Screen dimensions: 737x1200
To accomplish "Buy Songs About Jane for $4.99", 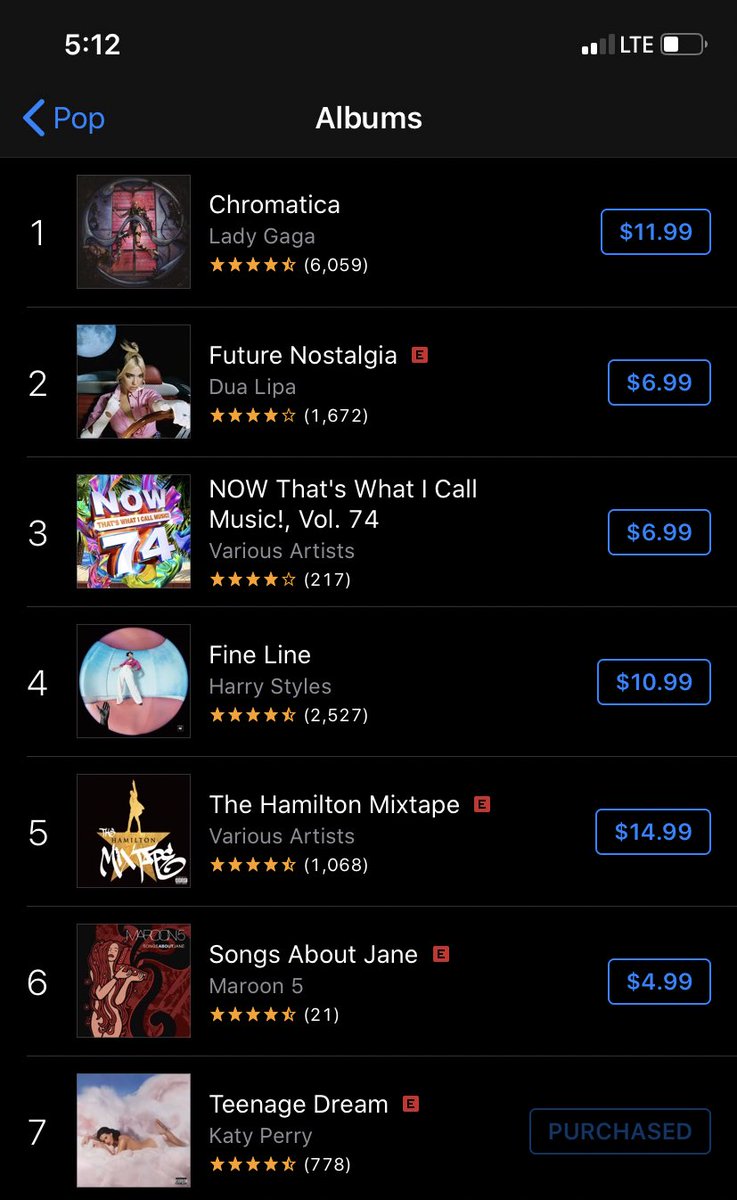I will coord(659,982).
